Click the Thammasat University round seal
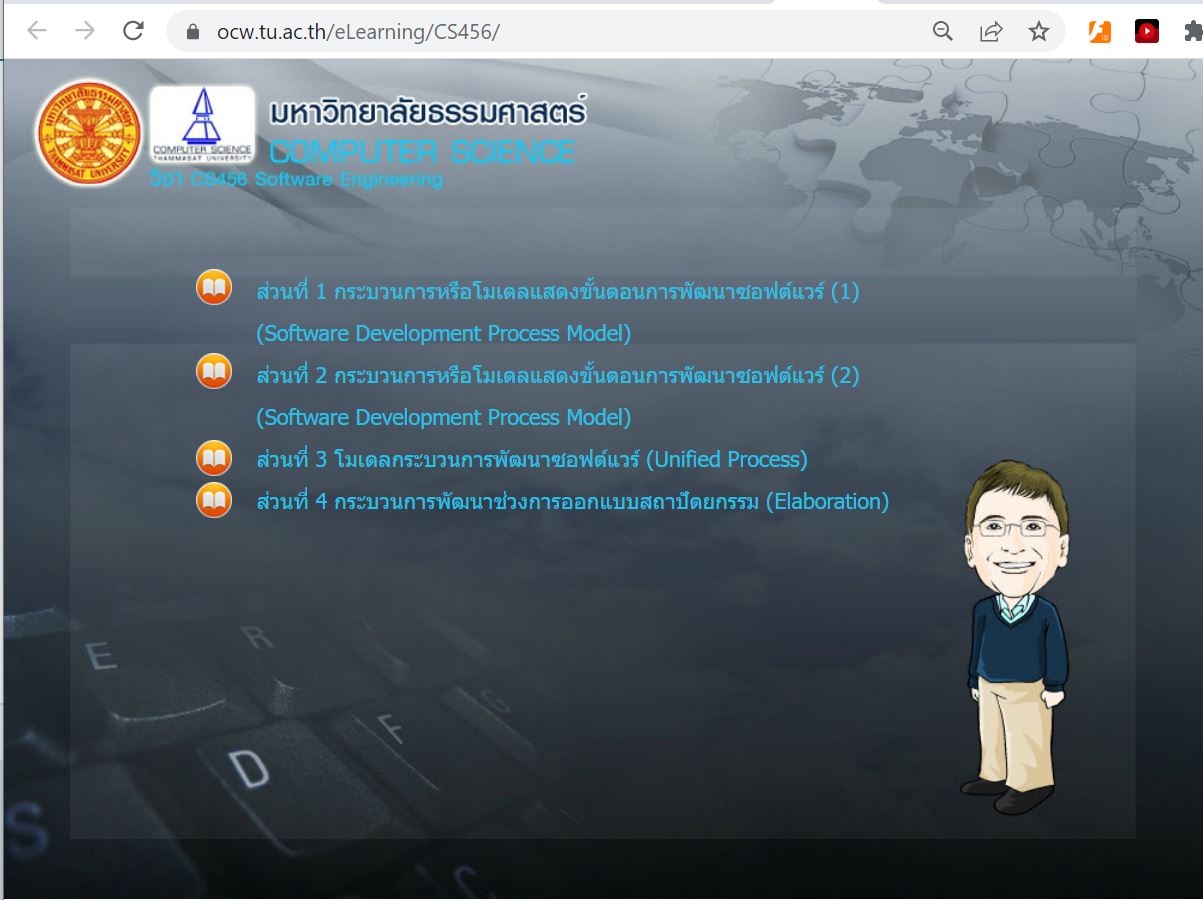 click(x=89, y=133)
